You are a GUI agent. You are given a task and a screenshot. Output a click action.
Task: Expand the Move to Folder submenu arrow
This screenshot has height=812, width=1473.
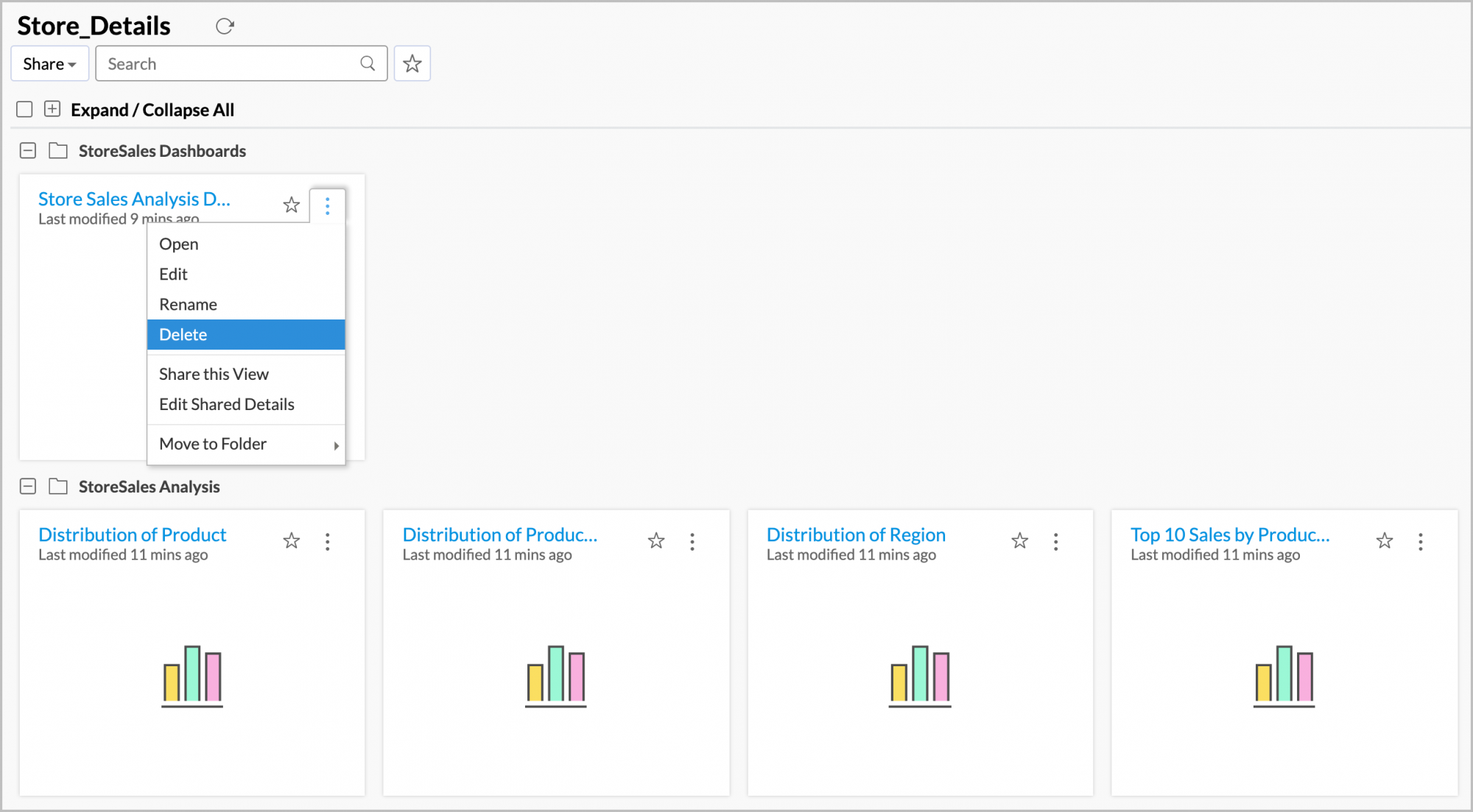click(336, 445)
